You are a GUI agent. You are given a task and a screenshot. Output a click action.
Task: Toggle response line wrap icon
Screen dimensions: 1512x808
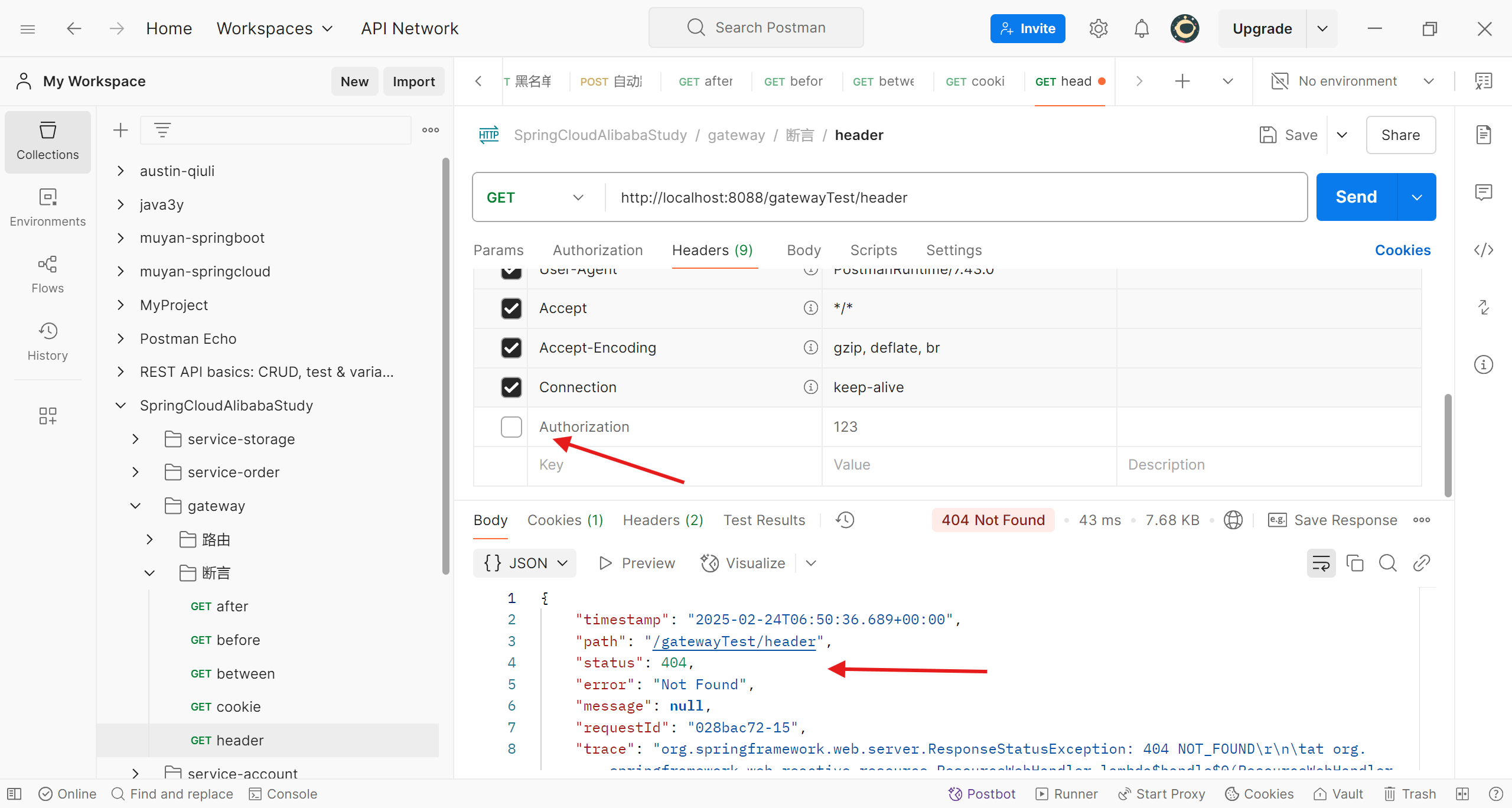coord(1321,563)
